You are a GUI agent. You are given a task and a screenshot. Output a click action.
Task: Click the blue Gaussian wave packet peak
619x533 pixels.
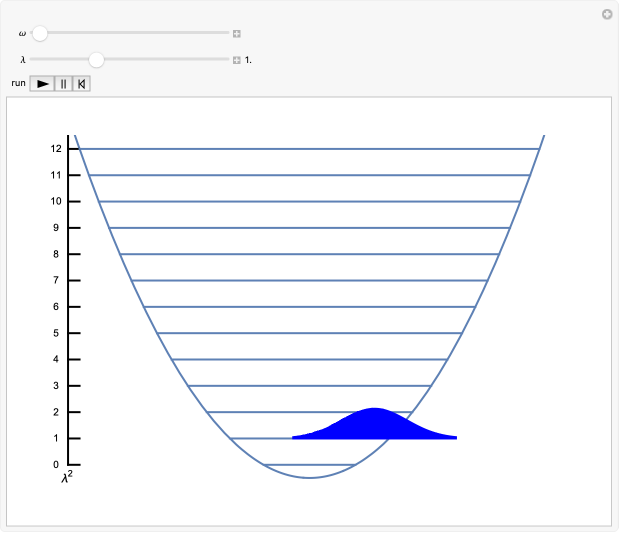point(375,411)
